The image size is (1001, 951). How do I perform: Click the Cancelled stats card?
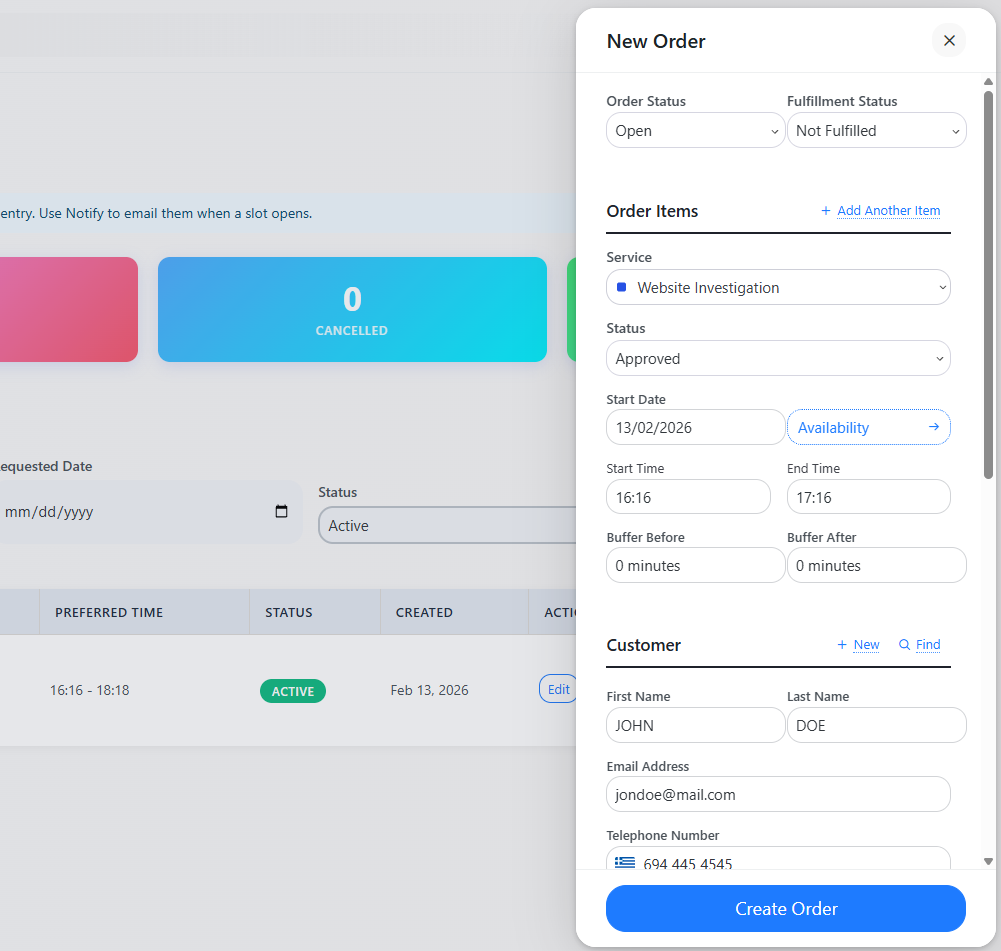click(x=352, y=310)
